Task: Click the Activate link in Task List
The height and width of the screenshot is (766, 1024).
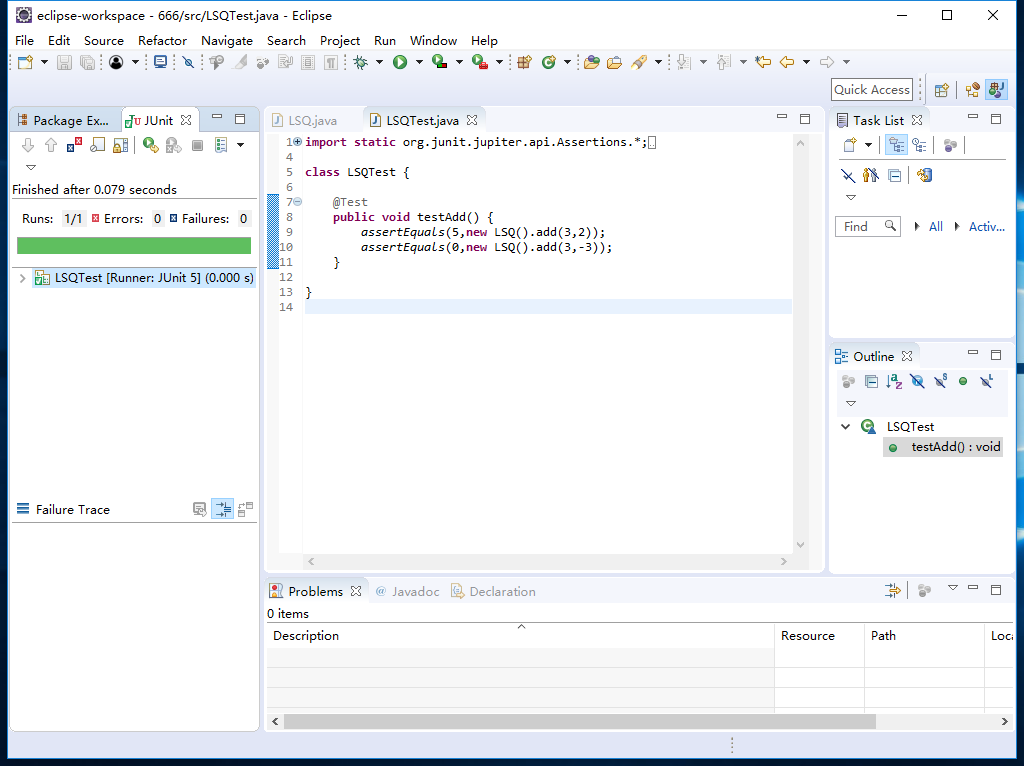Action: coord(986,227)
